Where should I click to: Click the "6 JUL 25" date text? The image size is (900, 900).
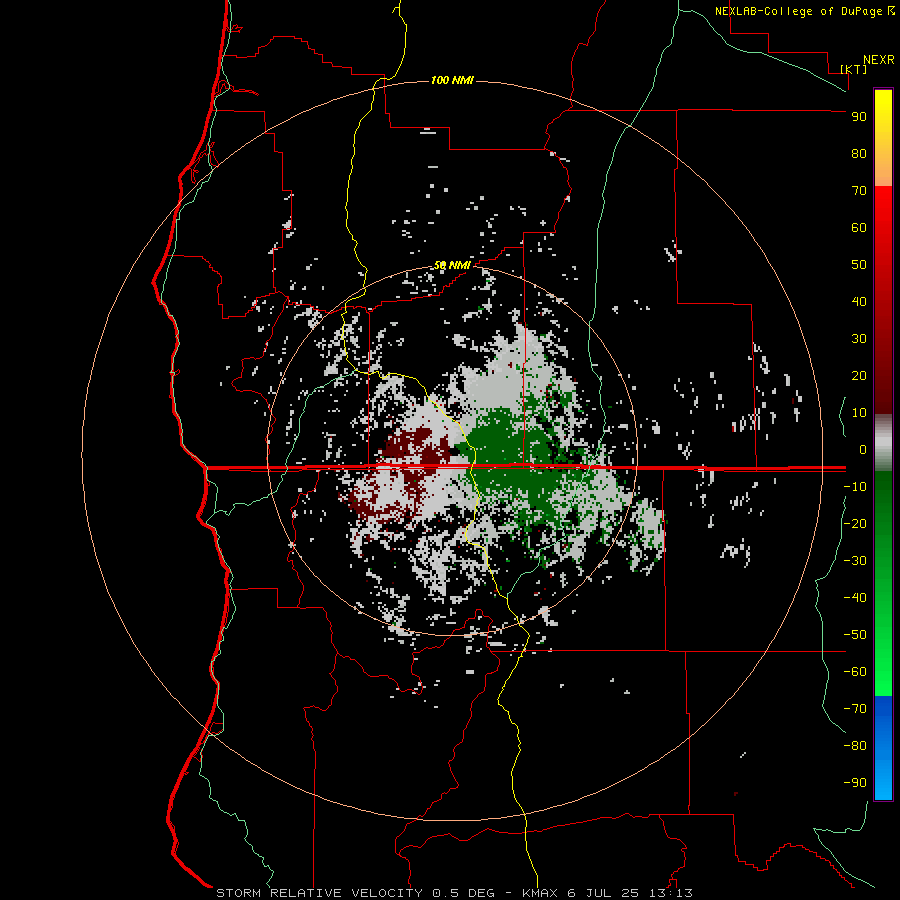click(603, 893)
